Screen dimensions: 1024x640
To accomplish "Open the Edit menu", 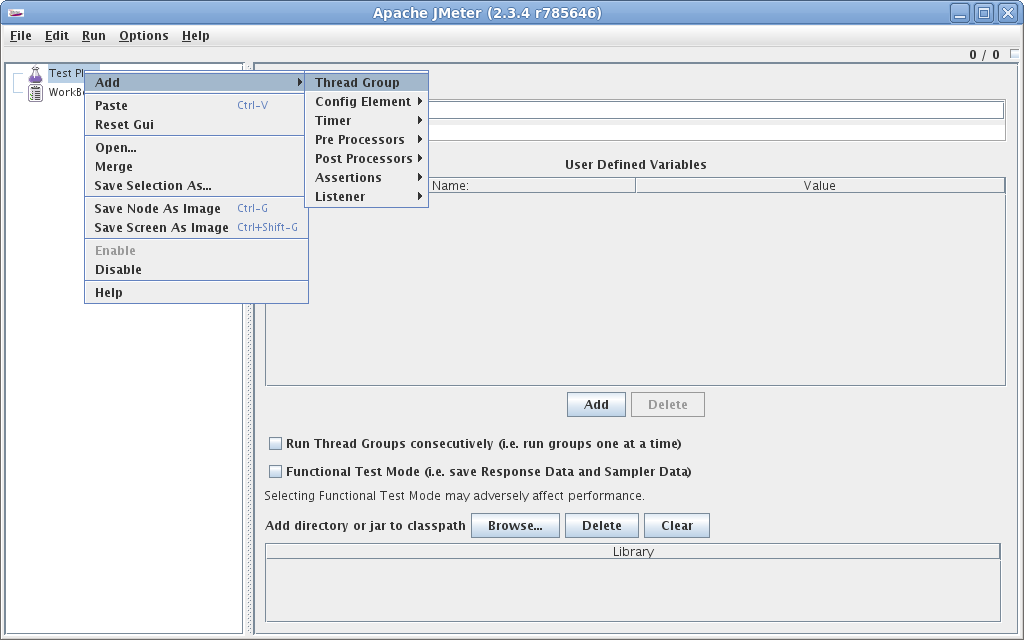I will coord(57,36).
